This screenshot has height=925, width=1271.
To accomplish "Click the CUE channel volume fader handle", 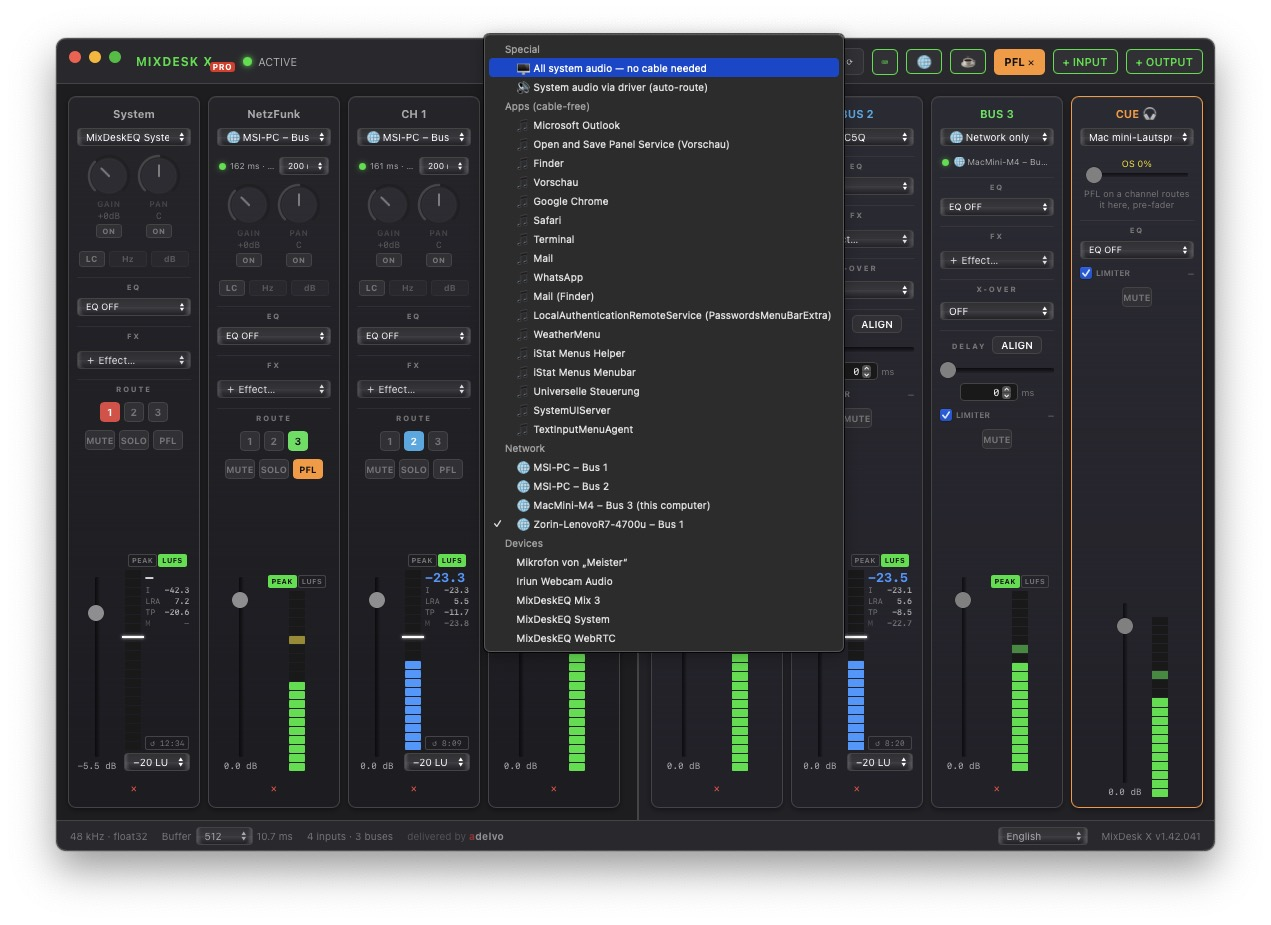I will (1125, 626).
